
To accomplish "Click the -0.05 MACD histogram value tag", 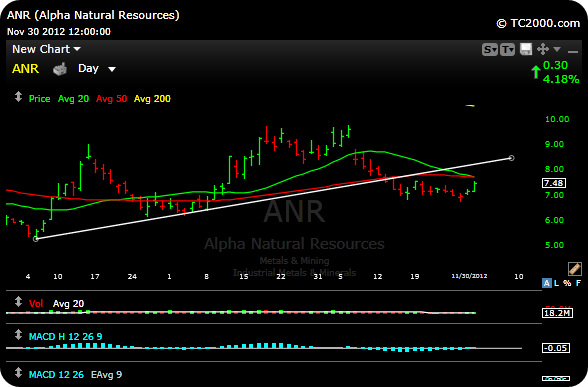I will (x=556, y=348).
